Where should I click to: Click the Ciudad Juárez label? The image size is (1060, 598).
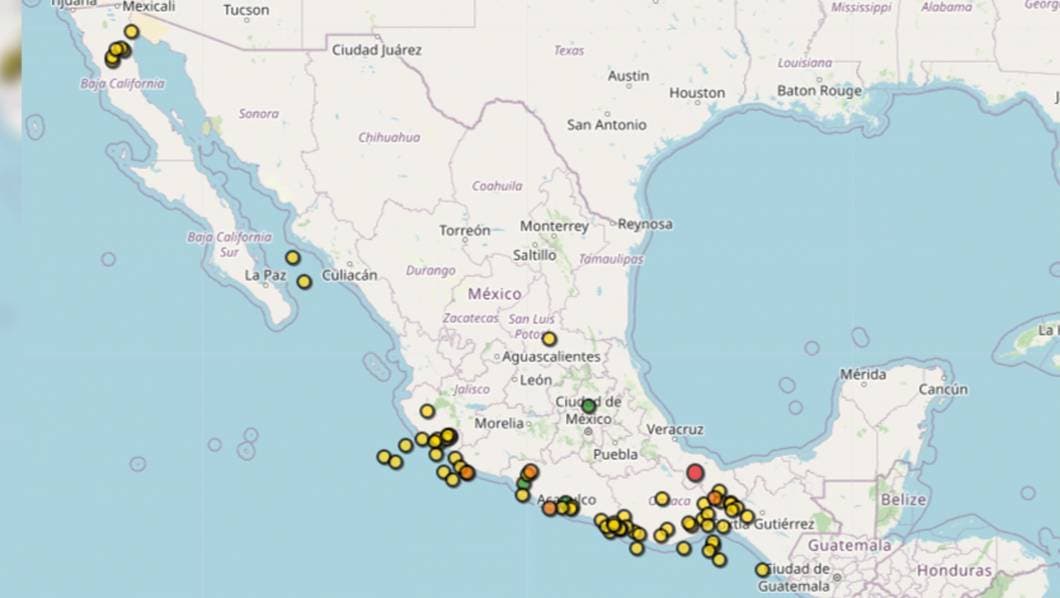[x=377, y=50]
